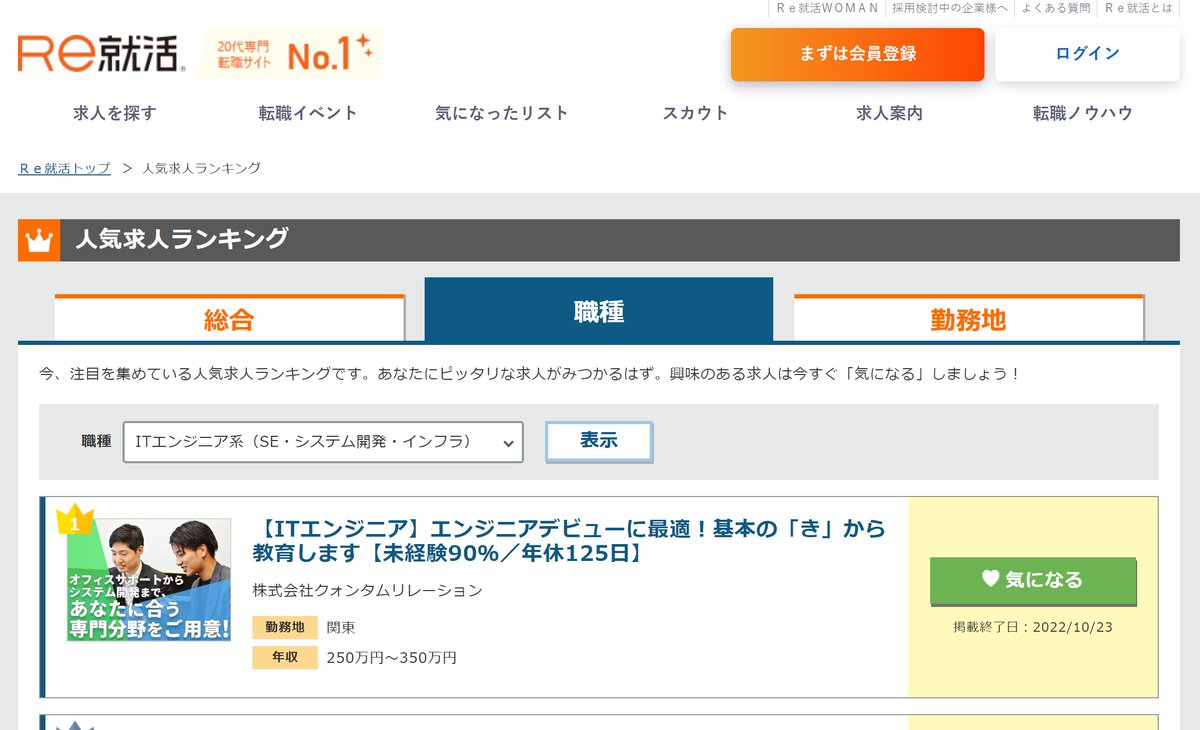This screenshot has width=1200, height=730.
Task: Click the 表示 button
Action: (599, 441)
